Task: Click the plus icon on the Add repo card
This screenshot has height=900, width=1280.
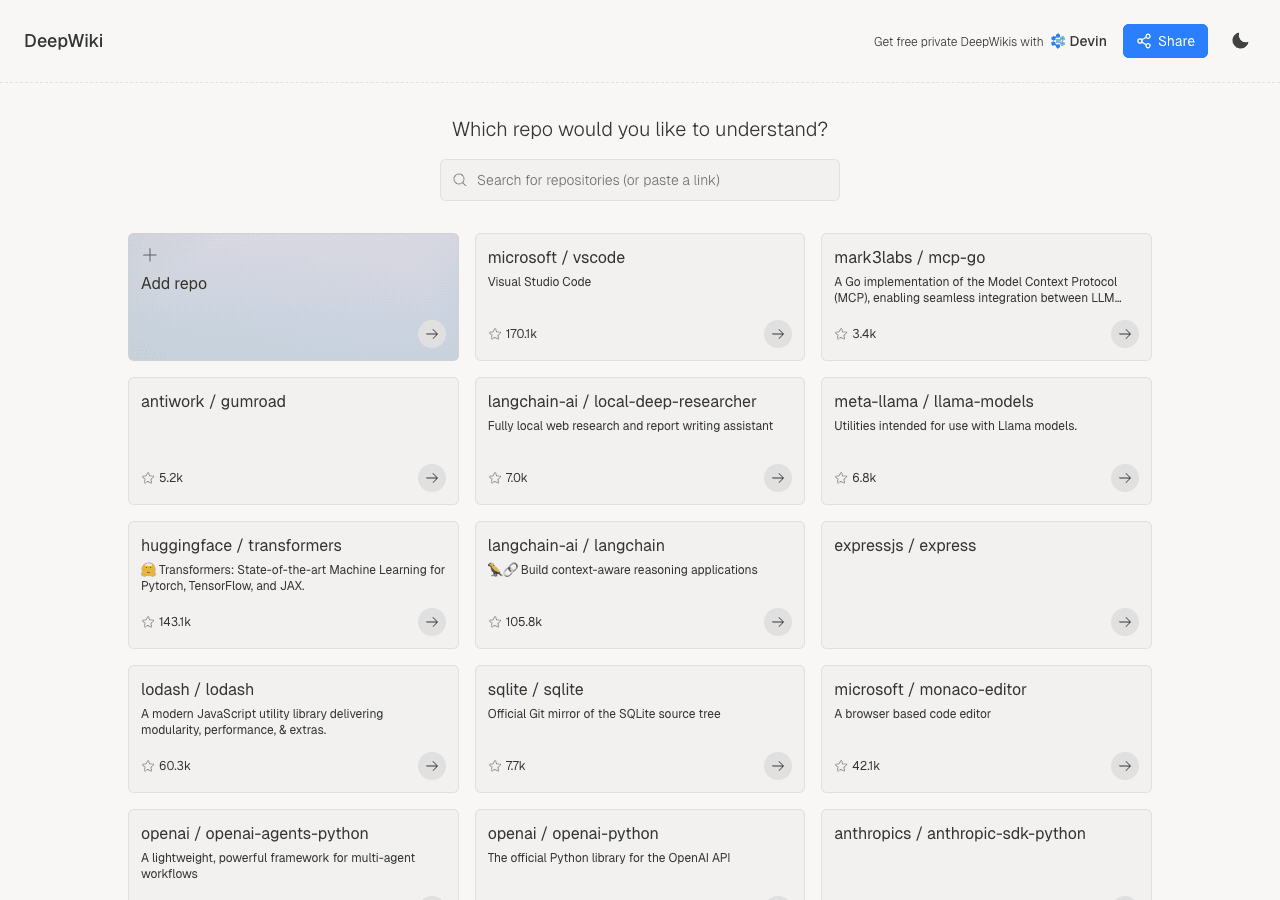Action: pos(149,254)
